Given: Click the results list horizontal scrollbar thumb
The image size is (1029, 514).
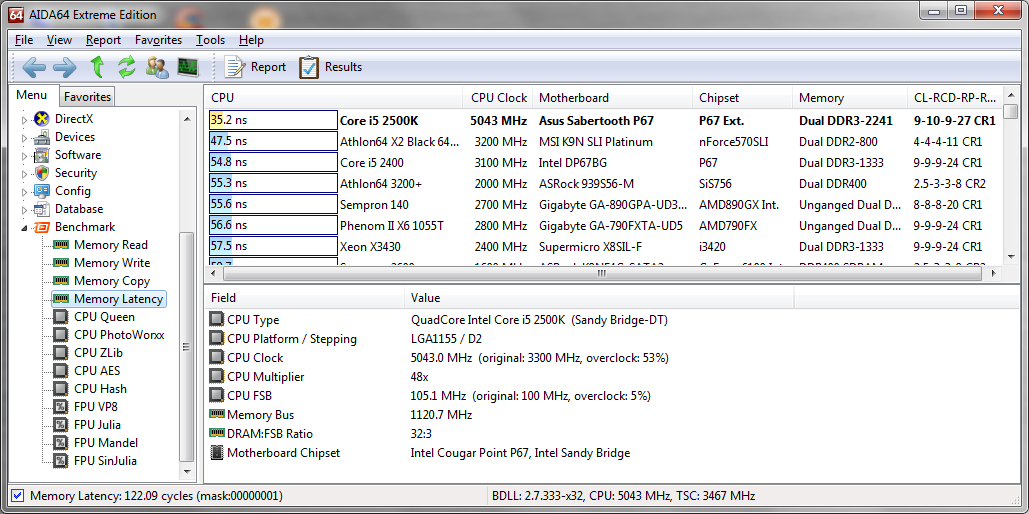Looking at the screenshot, I should click(x=600, y=274).
